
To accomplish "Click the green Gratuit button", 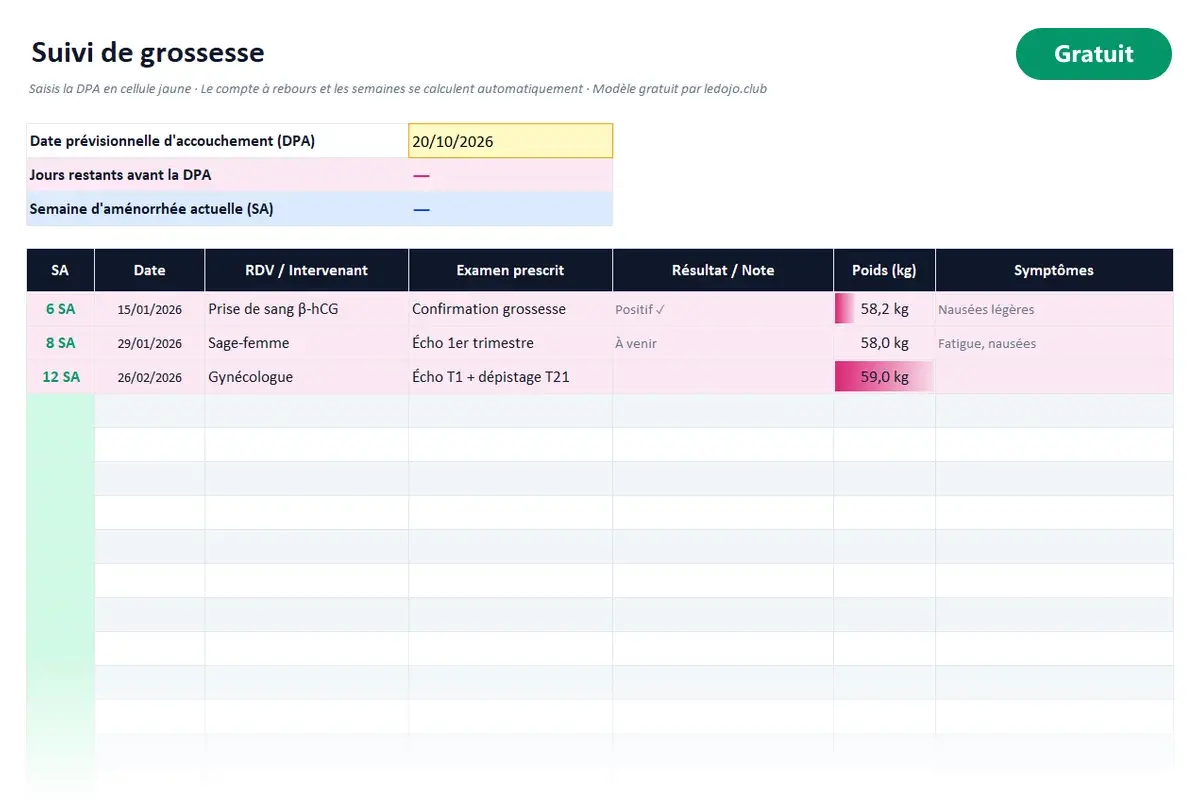I will coord(1093,54).
